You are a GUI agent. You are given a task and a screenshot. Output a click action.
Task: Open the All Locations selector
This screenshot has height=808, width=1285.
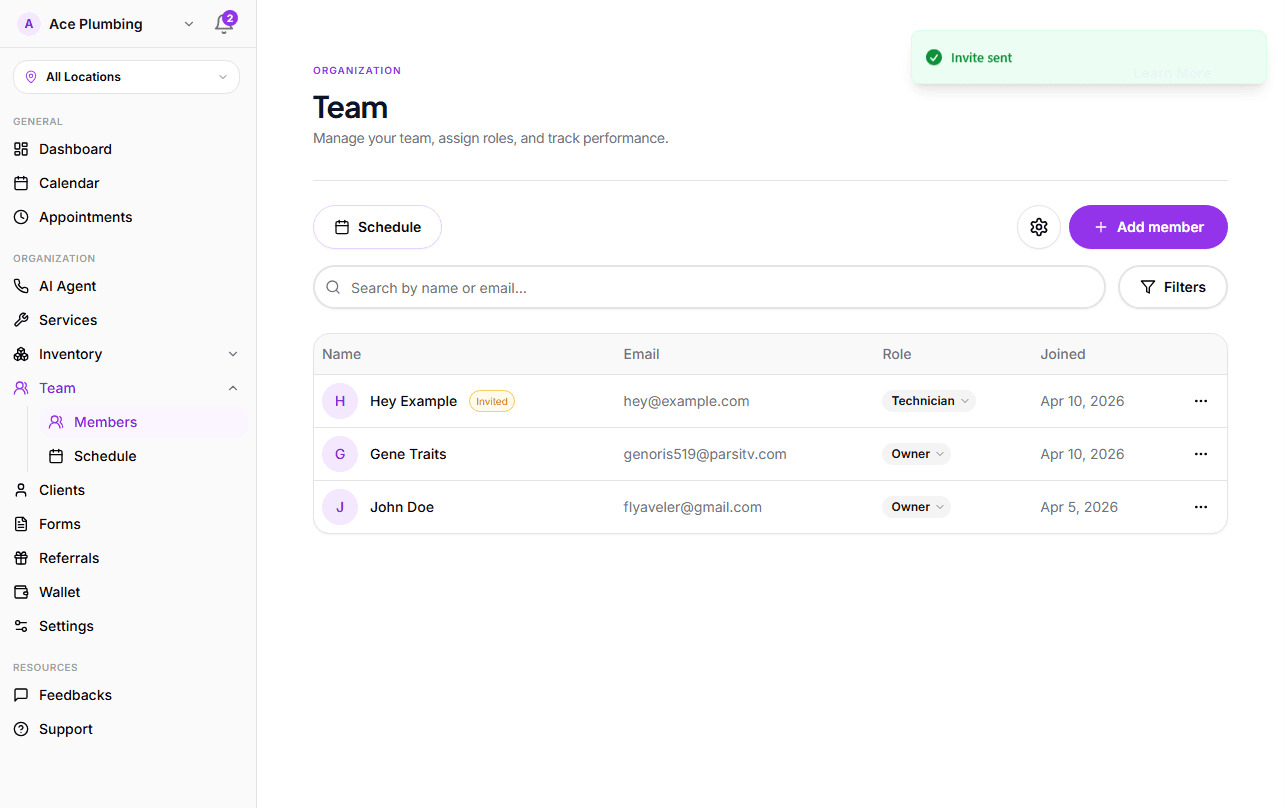point(125,76)
